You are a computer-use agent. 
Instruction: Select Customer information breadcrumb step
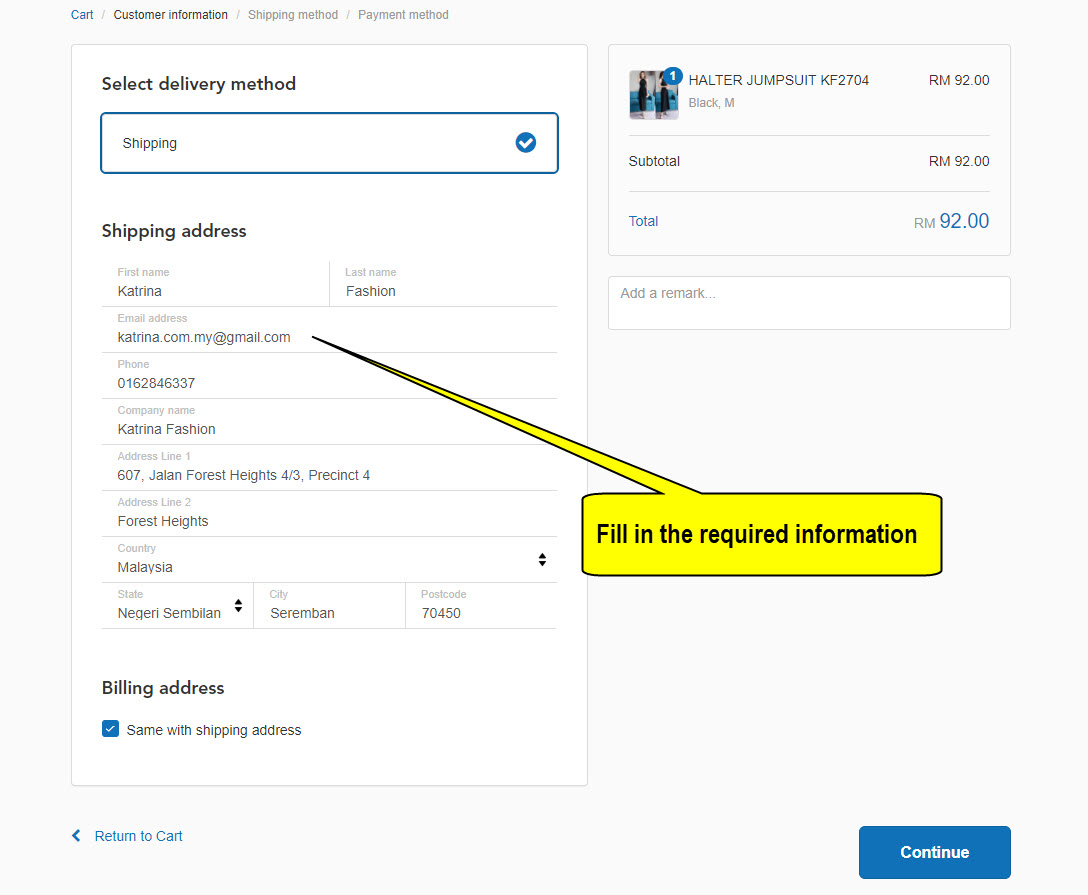pyautogui.click(x=170, y=15)
